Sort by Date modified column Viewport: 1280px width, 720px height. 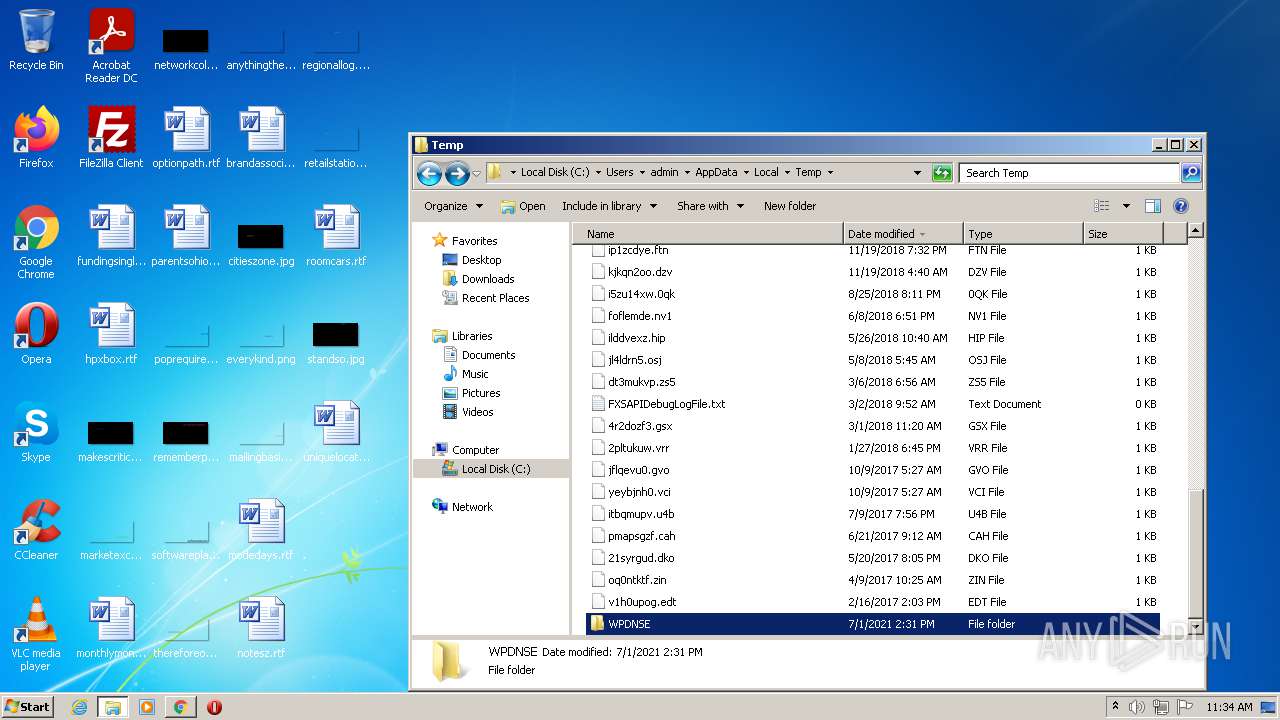904,234
